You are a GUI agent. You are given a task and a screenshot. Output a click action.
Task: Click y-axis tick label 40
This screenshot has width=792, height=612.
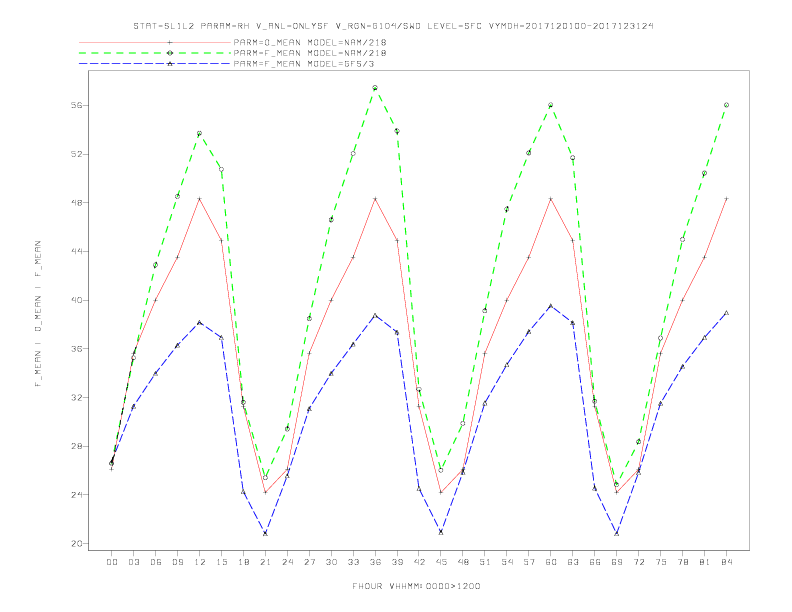(x=78, y=300)
